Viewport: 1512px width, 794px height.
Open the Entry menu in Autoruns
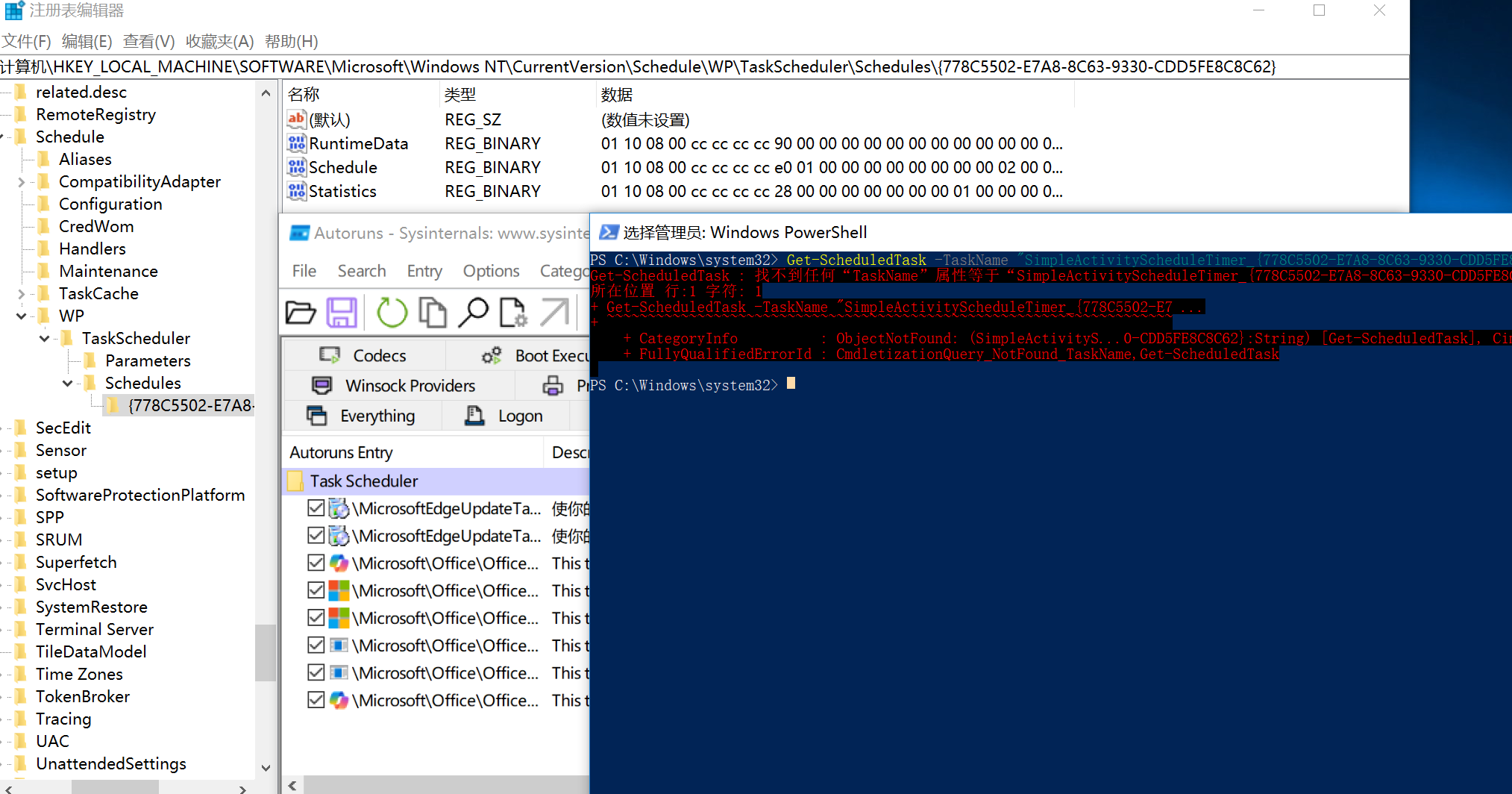pos(424,271)
